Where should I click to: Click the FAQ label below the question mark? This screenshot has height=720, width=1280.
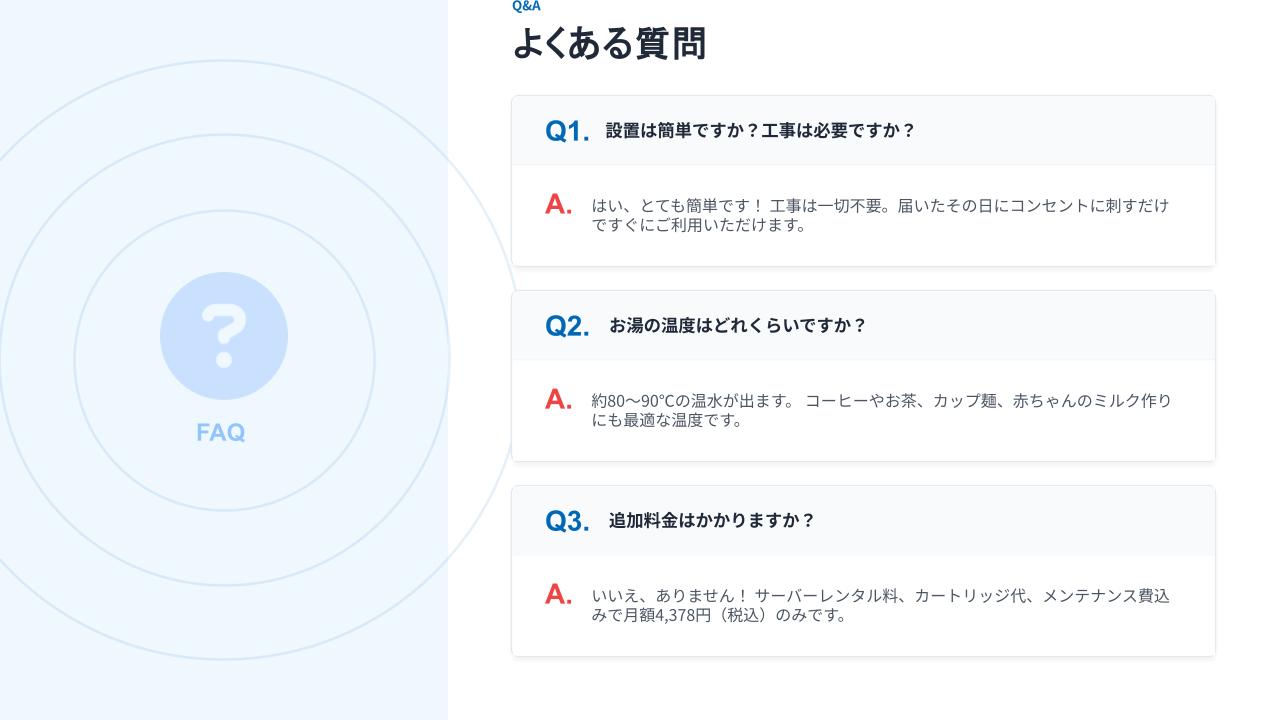[x=221, y=433]
